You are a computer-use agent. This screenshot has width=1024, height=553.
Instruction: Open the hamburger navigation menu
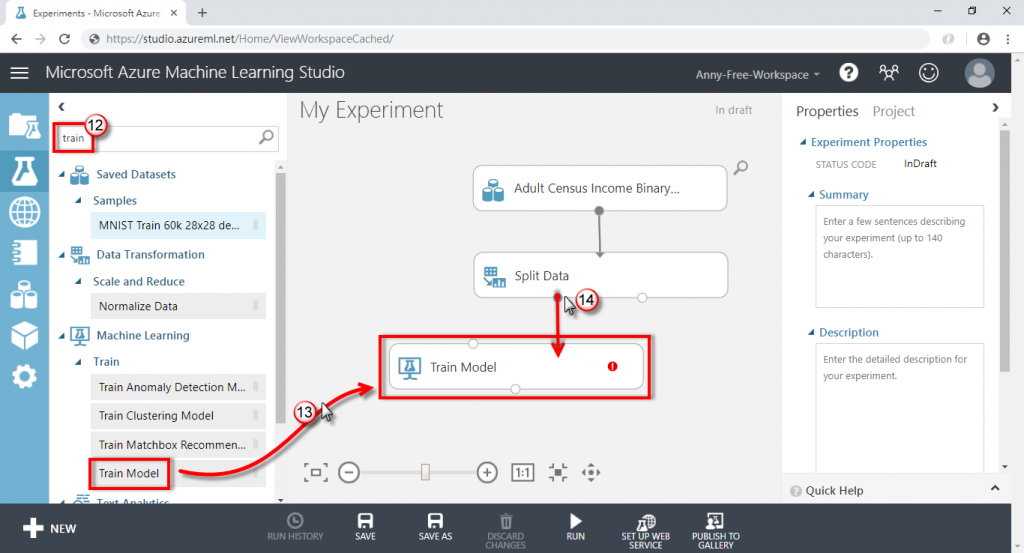tap(20, 72)
